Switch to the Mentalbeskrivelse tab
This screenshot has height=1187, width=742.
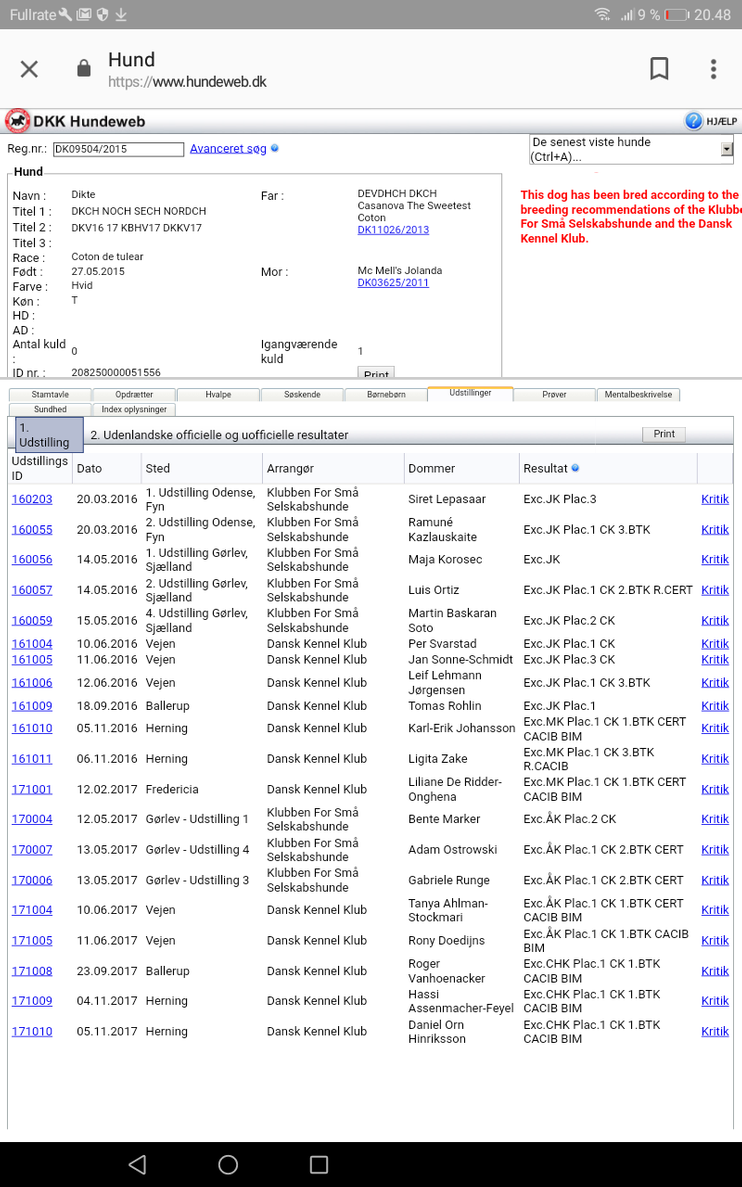click(638, 394)
